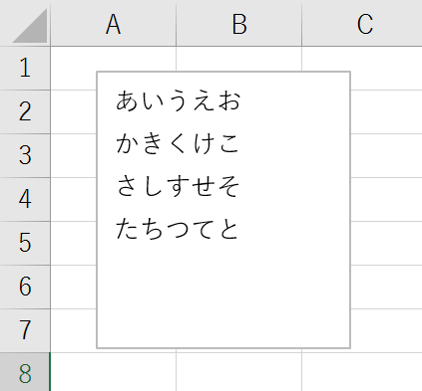This screenshot has height=391, width=422.
Task: Select column B header
Action: (x=239, y=23)
